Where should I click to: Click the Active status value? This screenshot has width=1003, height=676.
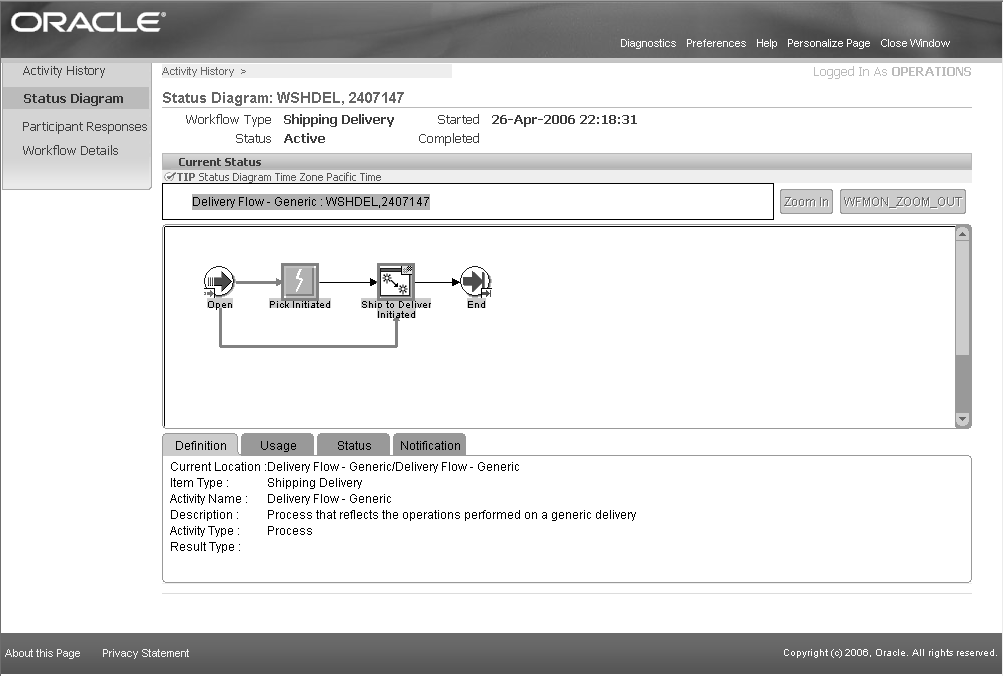304,138
